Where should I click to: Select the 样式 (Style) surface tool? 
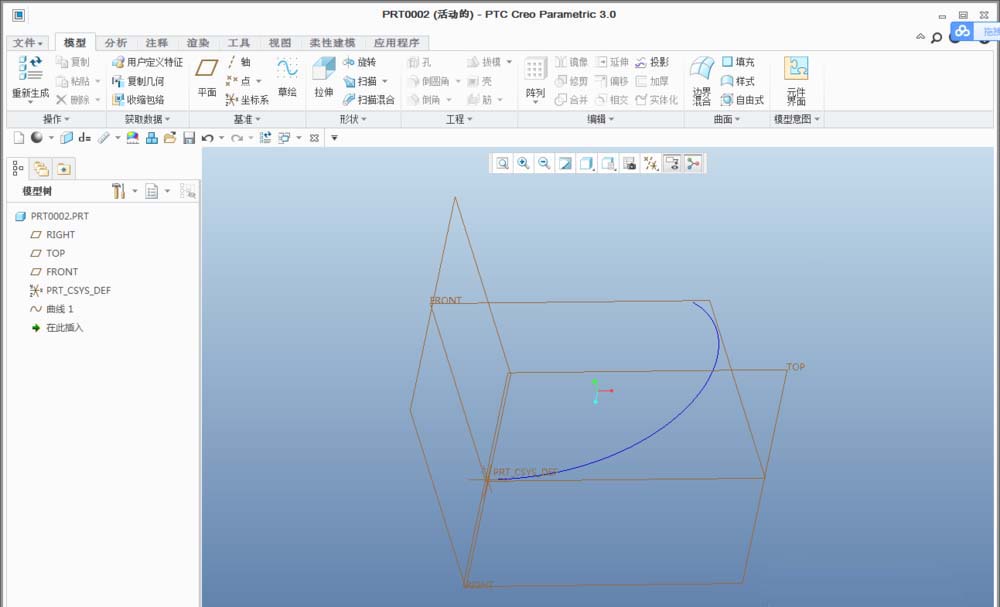tap(738, 81)
